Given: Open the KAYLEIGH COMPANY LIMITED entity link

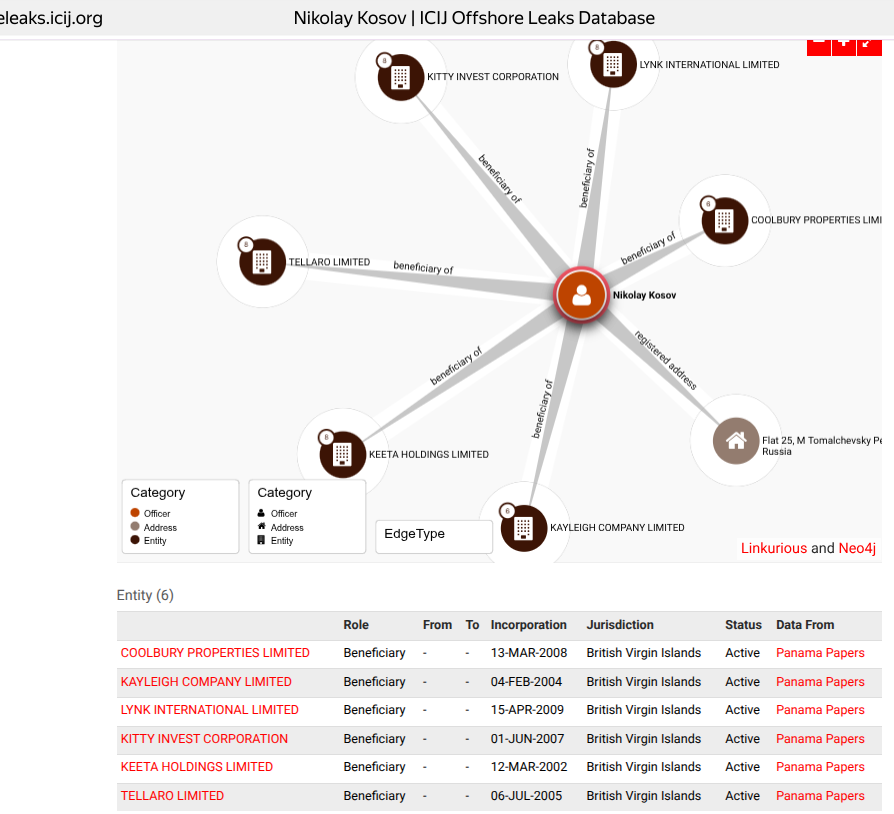Looking at the screenshot, I should point(206,682).
